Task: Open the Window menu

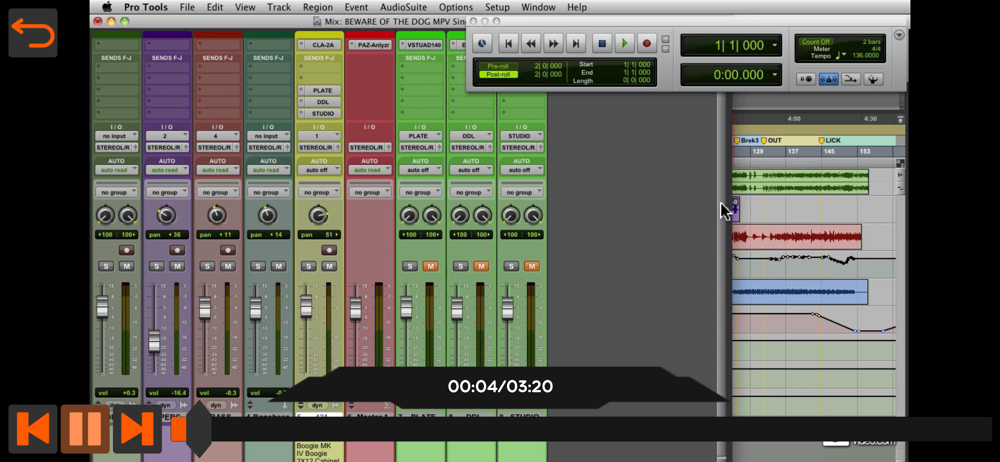Action: pyautogui.click(x=538, y=7)
